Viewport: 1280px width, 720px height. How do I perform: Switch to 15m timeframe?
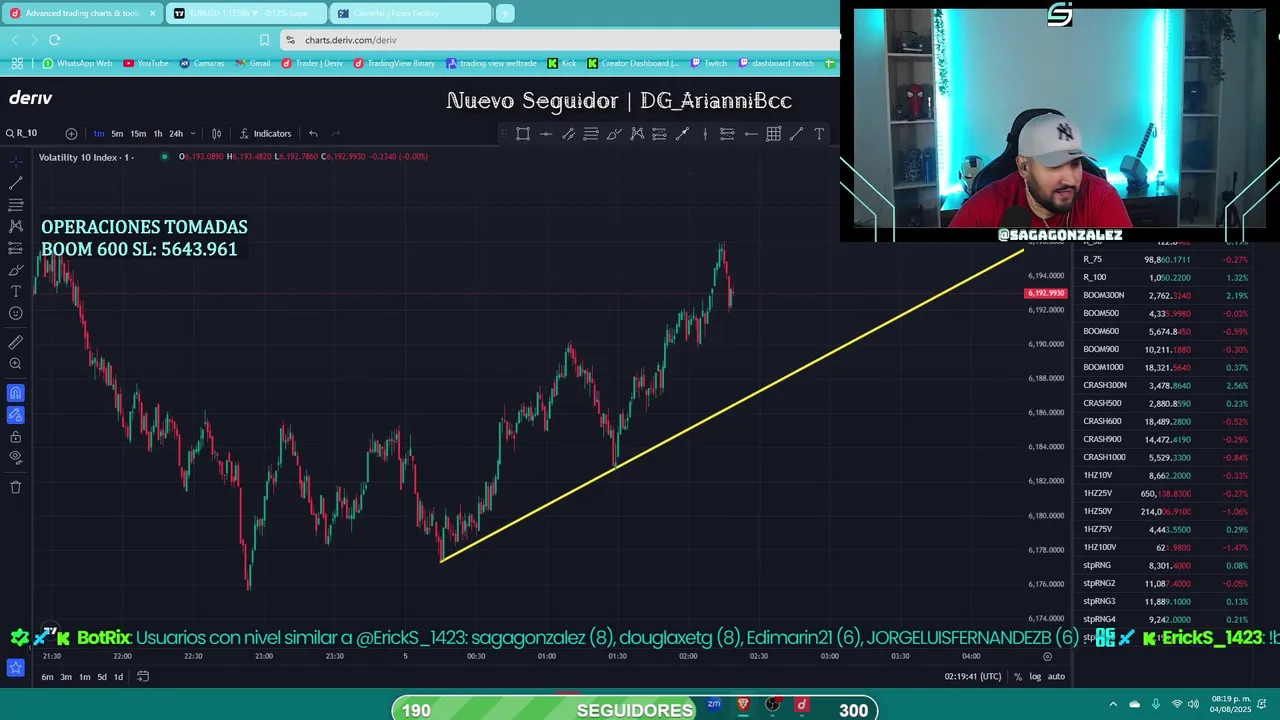[138, 134]
